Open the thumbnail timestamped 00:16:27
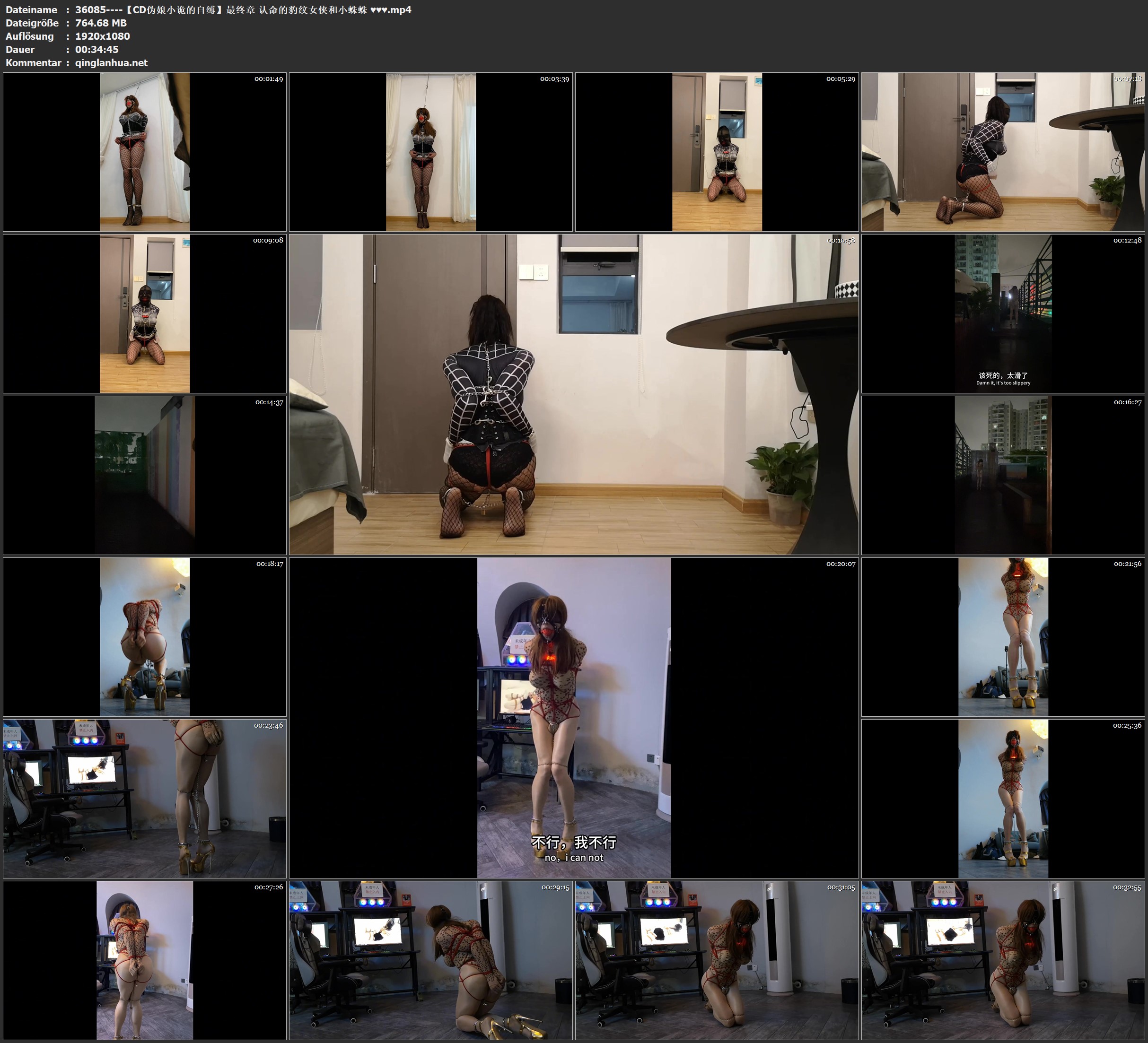The height and width of the screenshot is (1043, 1148). click(1003, 475)
